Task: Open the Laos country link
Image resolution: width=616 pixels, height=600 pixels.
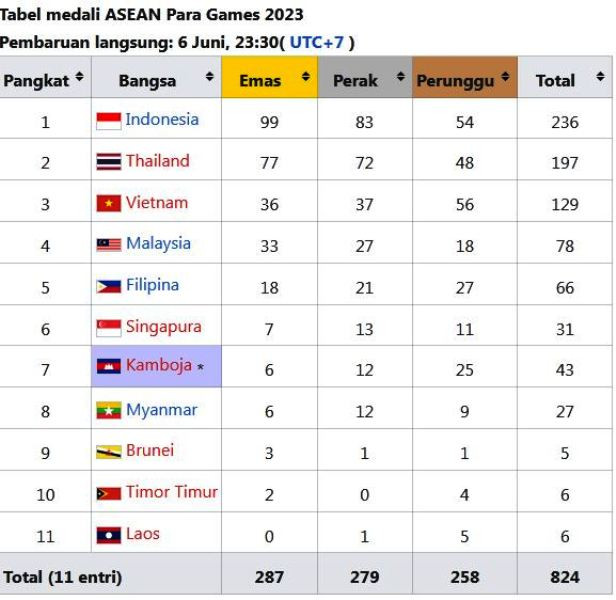Action: (143, 534)
